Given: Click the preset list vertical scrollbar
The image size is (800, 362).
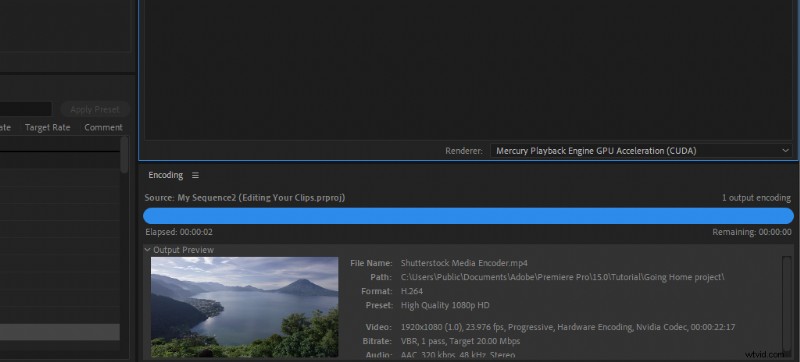Looking at the screenshot, I should (124, 155).
